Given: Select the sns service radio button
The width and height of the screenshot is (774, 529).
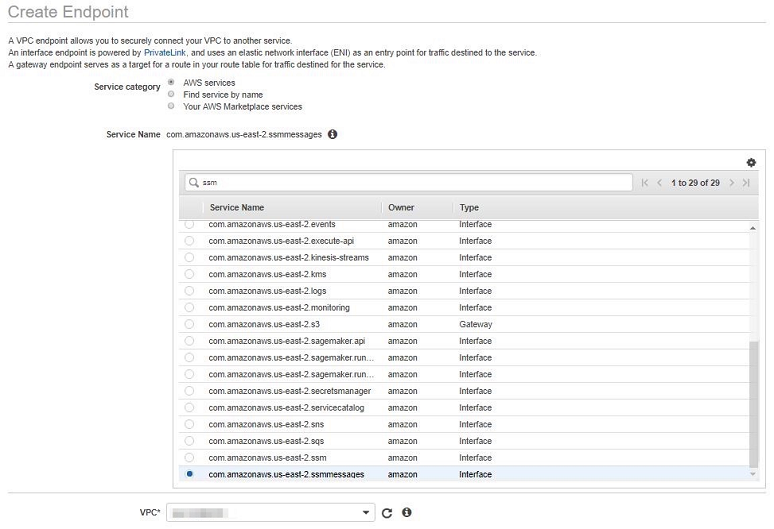Looking at the screenshot, I should 189,424.
